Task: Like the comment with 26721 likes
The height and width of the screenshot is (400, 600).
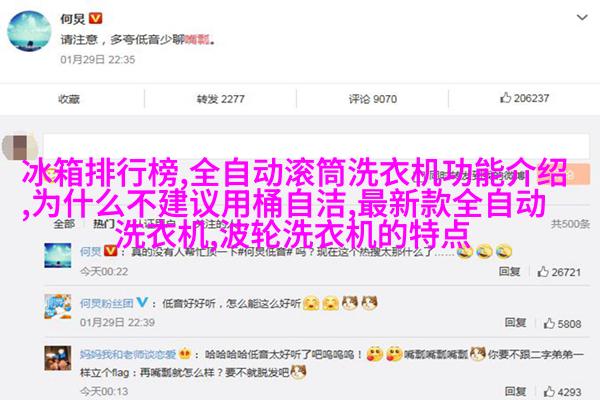Action: pos(559,272)
